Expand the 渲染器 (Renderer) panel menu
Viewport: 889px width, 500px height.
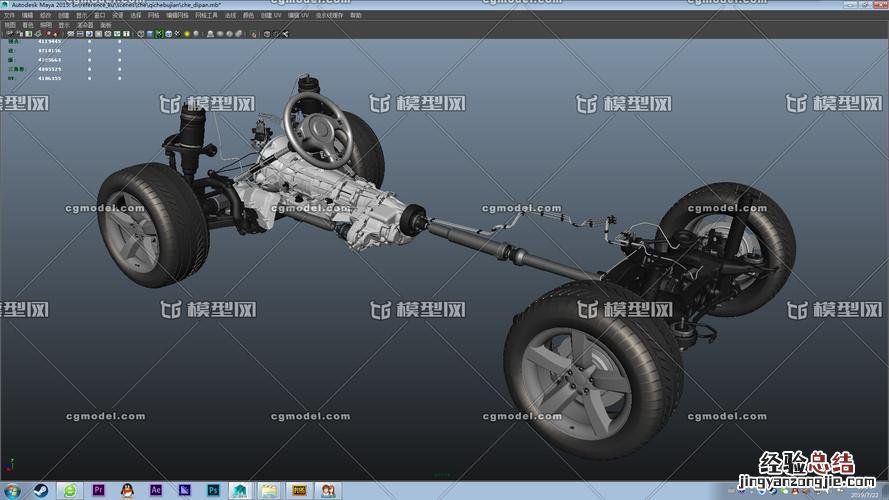[x=85, y=25]
